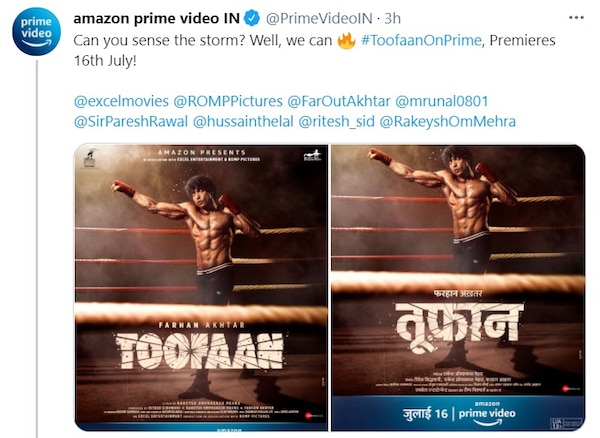Open the @mrunal0801 profile mention
600x438 pixels.
[442, 101]
